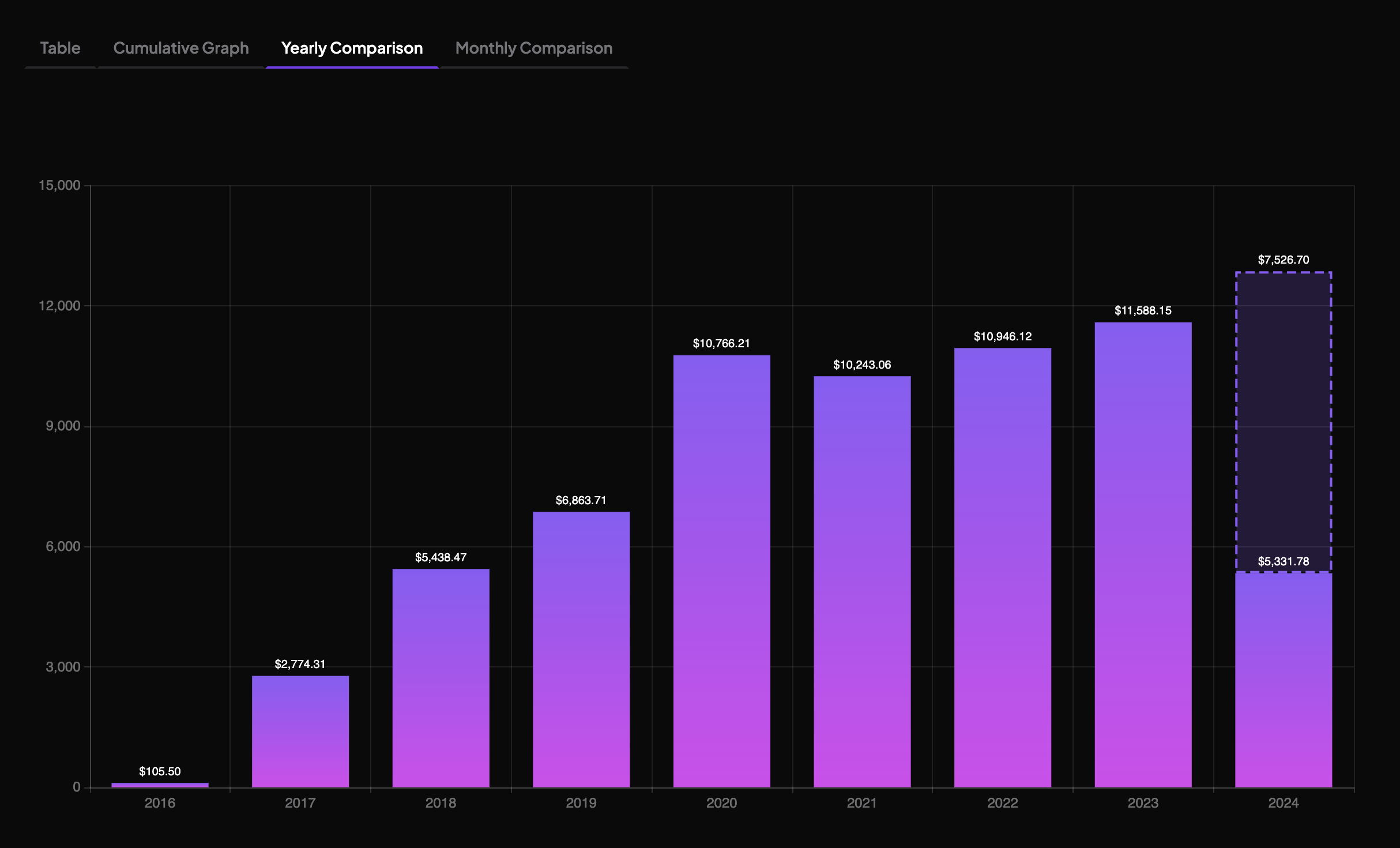Click the 2023 bar showing $11,588.15

point(1143,554)
